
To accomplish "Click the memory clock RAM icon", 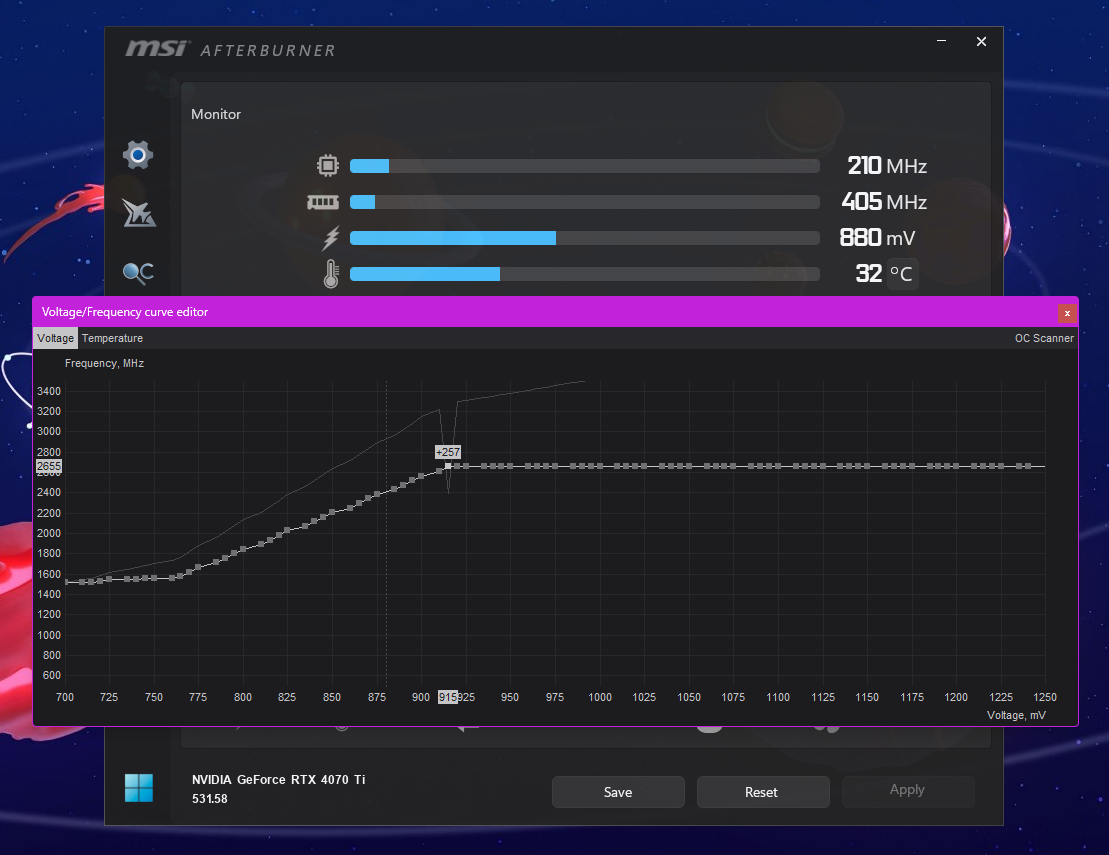I will [x=323, y=202].
